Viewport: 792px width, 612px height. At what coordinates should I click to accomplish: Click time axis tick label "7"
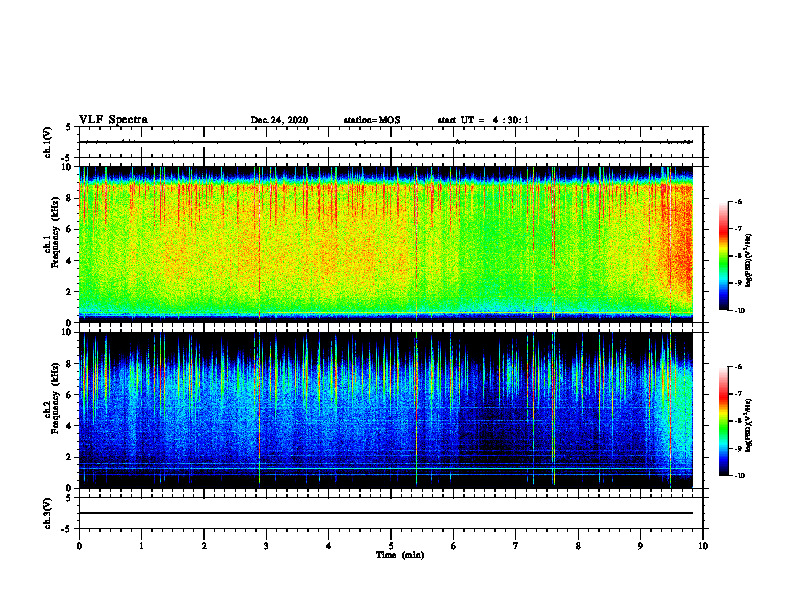tap(516, 546)
